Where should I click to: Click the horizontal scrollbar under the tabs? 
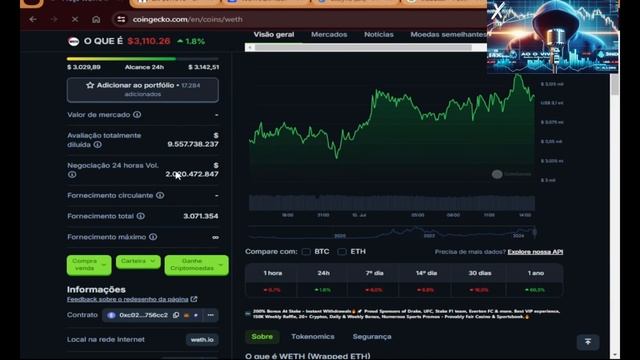[363, 48]
